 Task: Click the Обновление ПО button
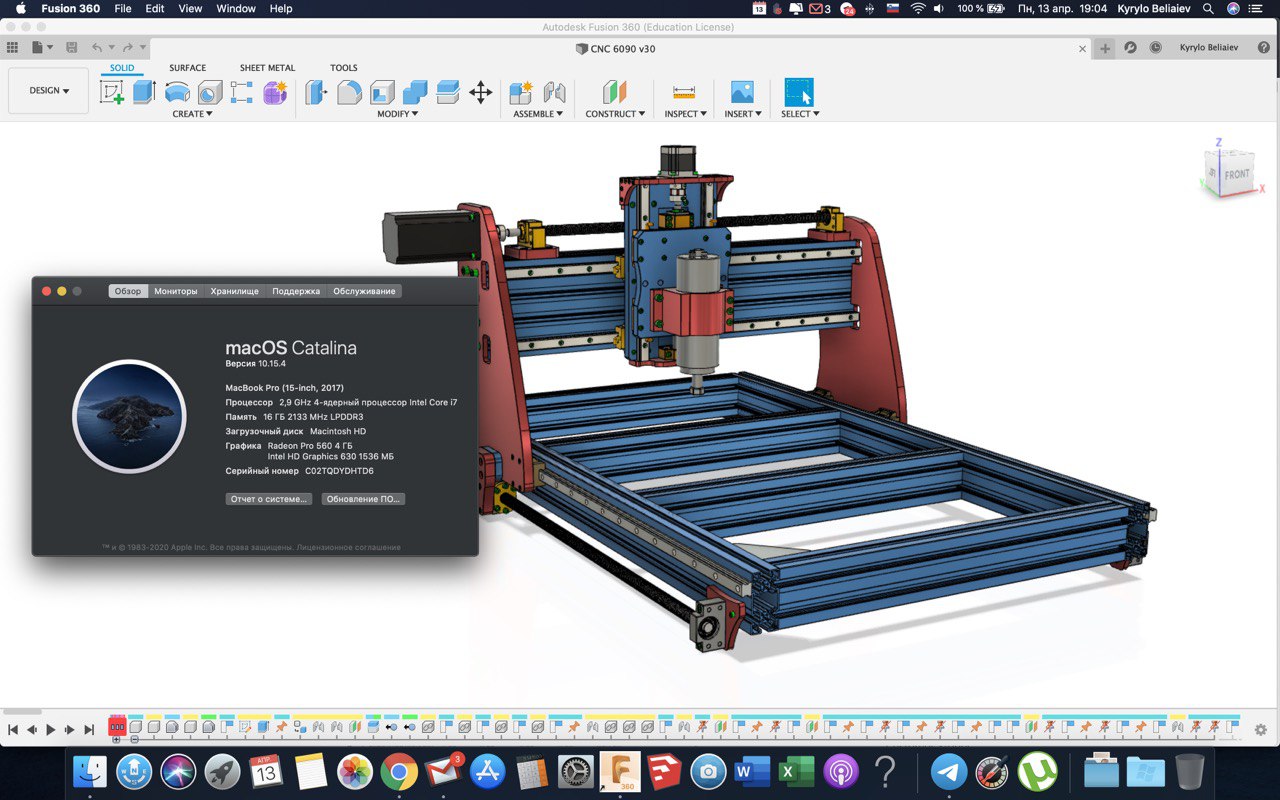pyautogui.click(x=363, y=499)
